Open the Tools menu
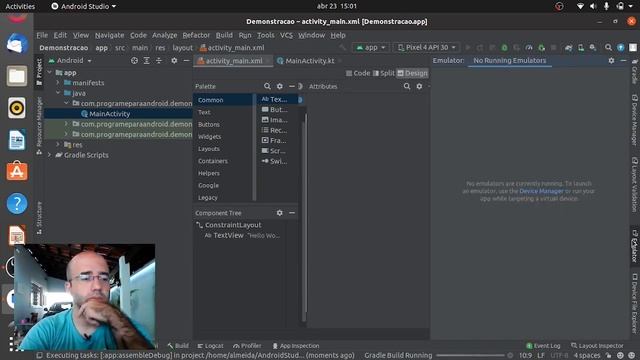The width and height of the screenshot is (640, 360). 266,35
